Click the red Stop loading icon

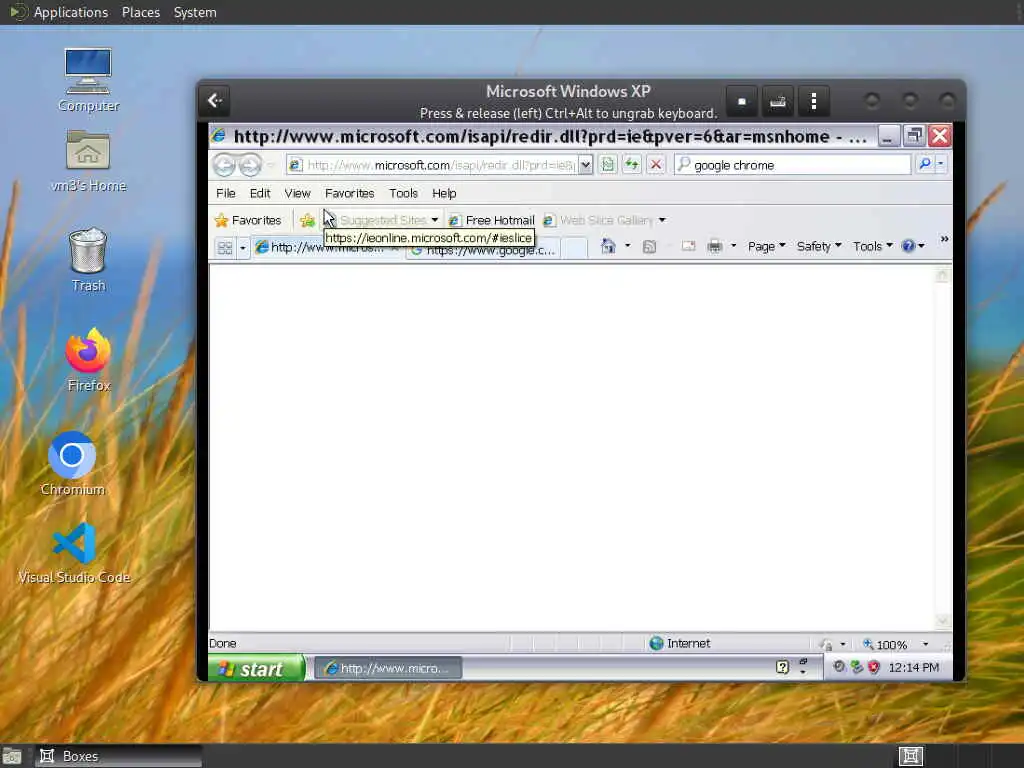[656, 165]
